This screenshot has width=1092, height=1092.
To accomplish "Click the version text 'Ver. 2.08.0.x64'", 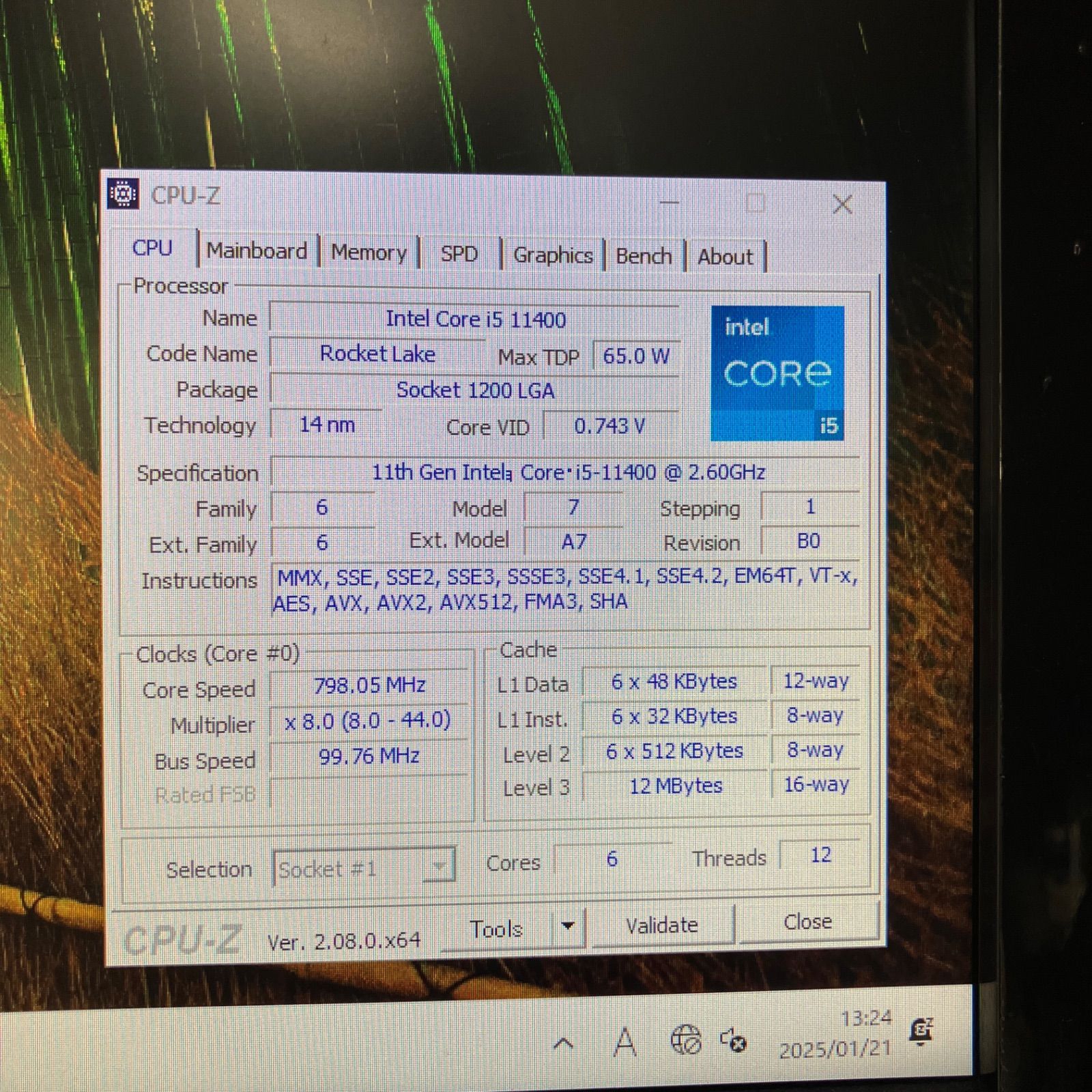I will (x=344, y=942).
